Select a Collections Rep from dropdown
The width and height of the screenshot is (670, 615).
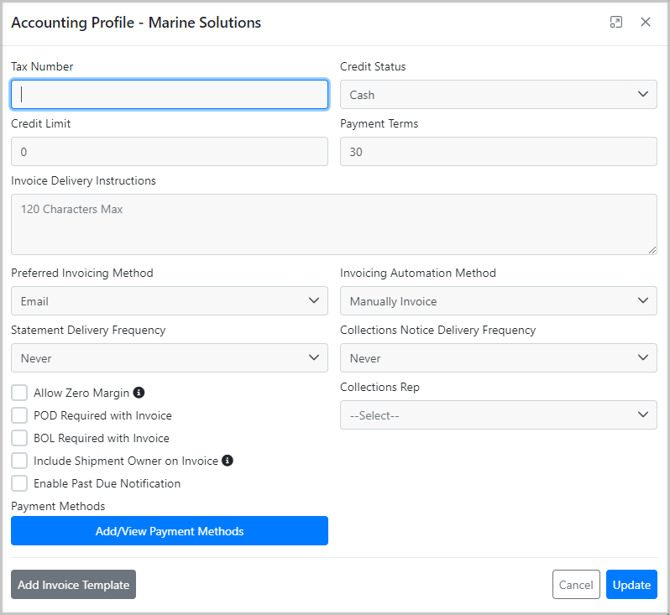498,415
